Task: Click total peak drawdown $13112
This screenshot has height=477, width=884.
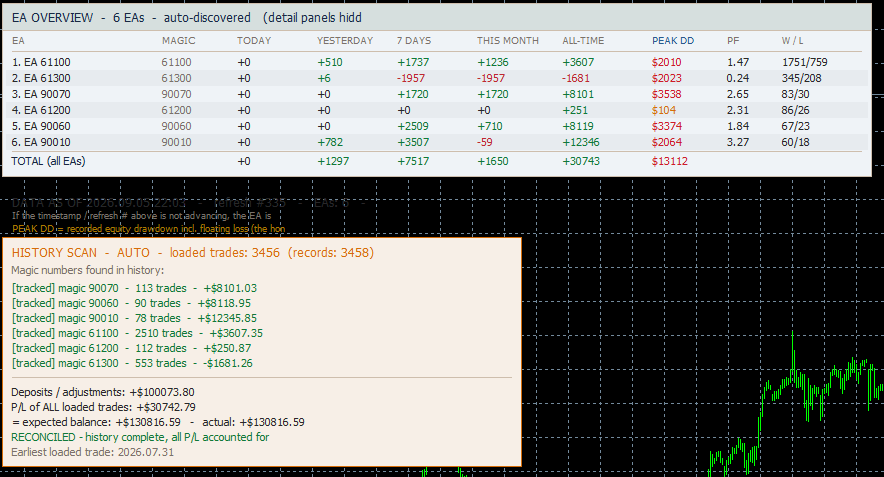Action: [x=670, y=161]
